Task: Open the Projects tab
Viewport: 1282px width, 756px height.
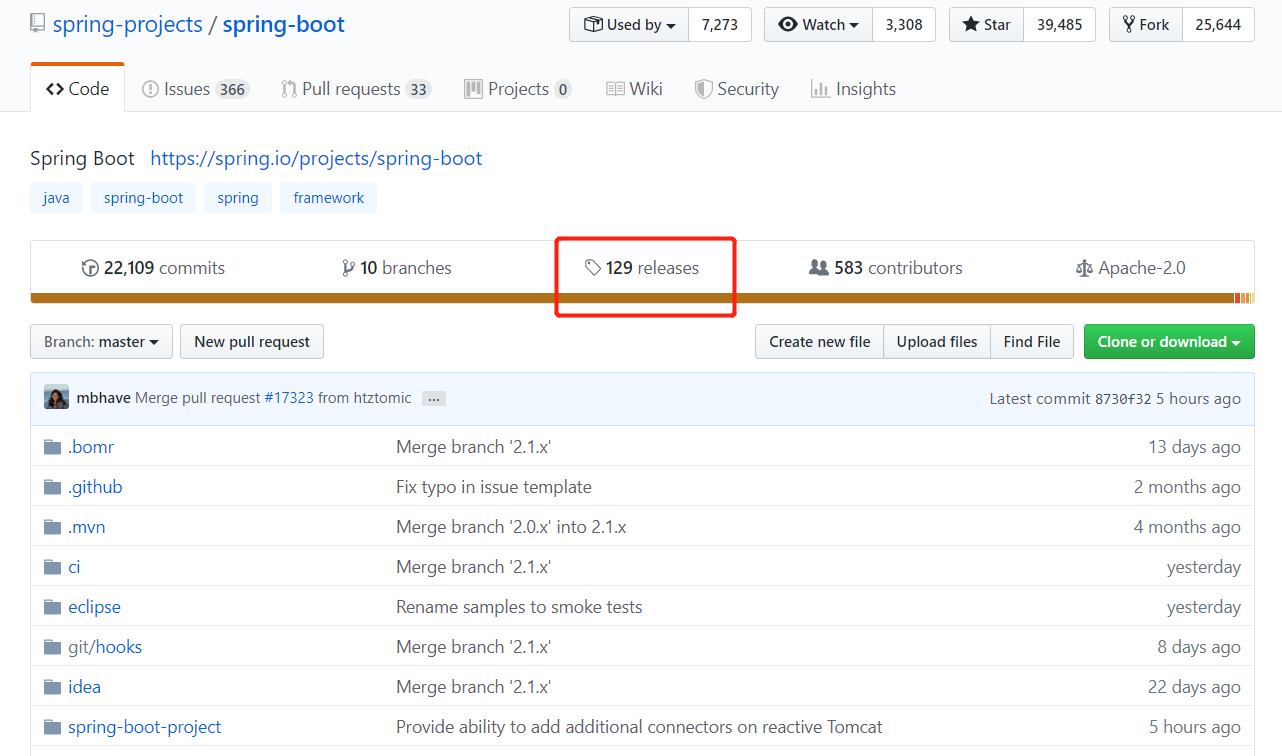Action: coord(518,89)
